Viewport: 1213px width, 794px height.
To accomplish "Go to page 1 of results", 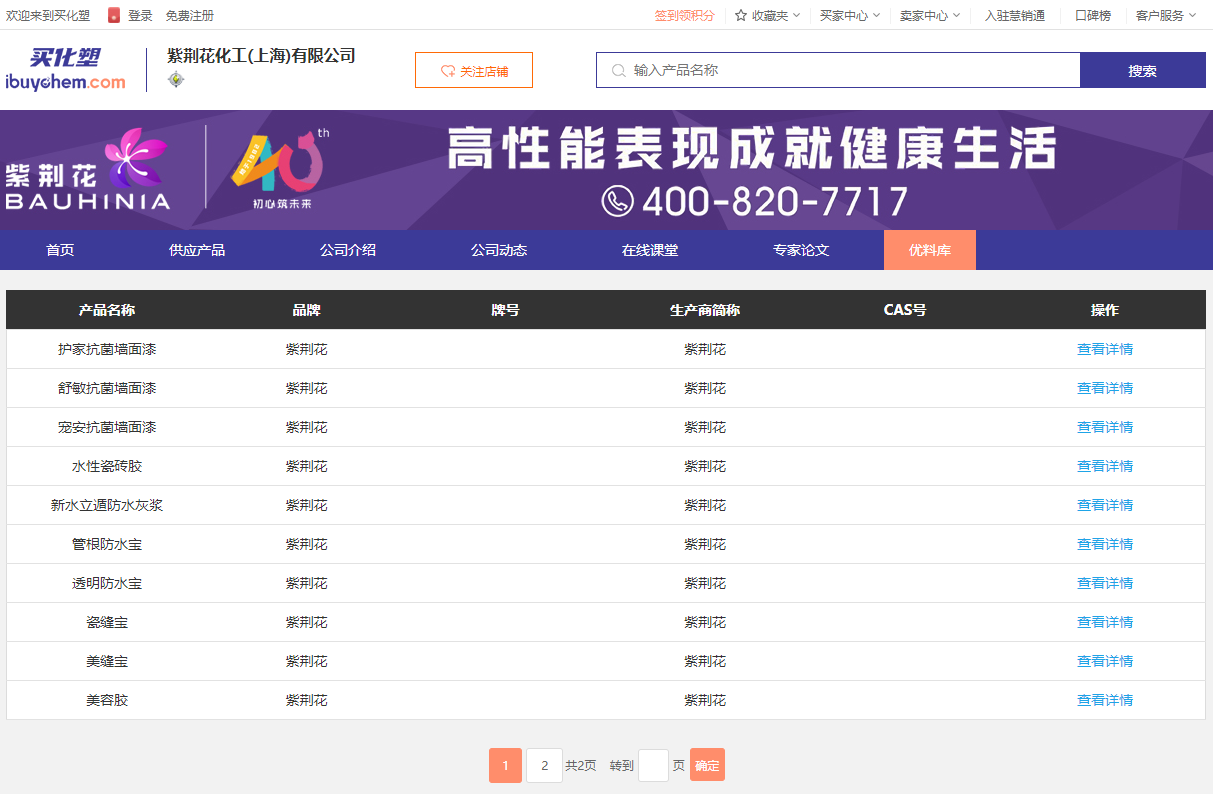I will coord(505,766).
